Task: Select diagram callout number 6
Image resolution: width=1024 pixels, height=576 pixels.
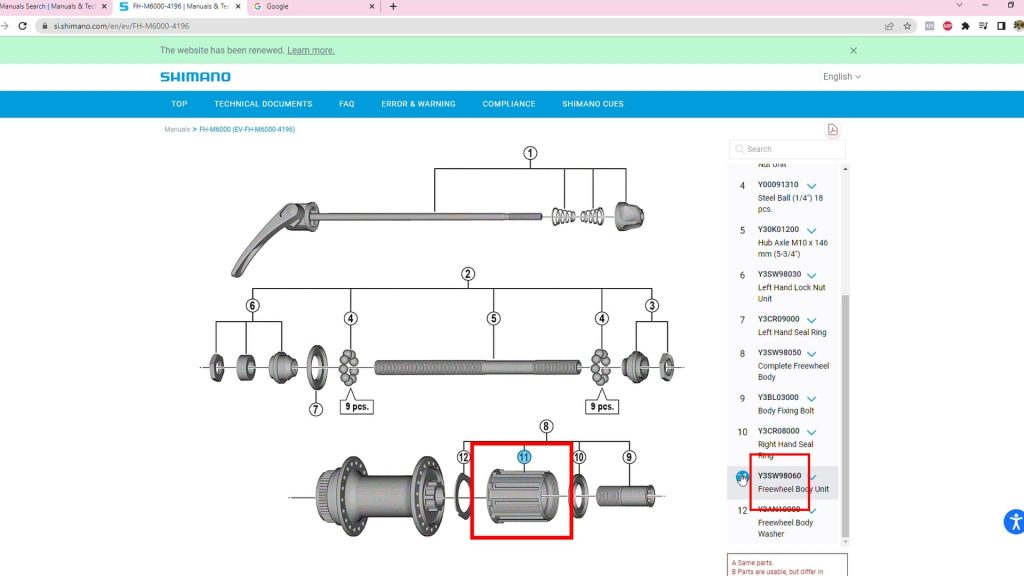Action: 252,306
